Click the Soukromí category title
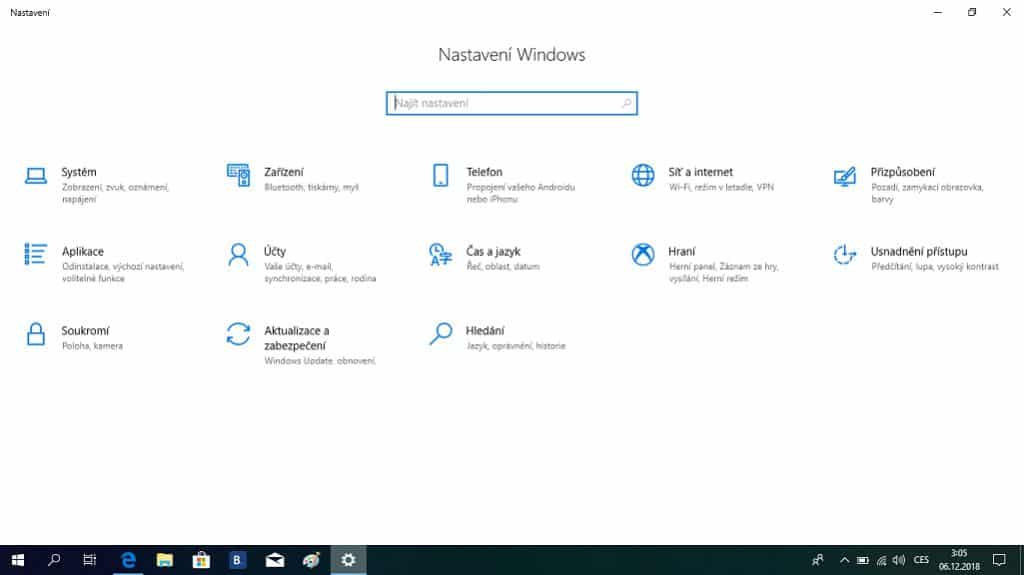This screenshot has width=1024, height=575. pyautogui.click(x=85, y=331)
